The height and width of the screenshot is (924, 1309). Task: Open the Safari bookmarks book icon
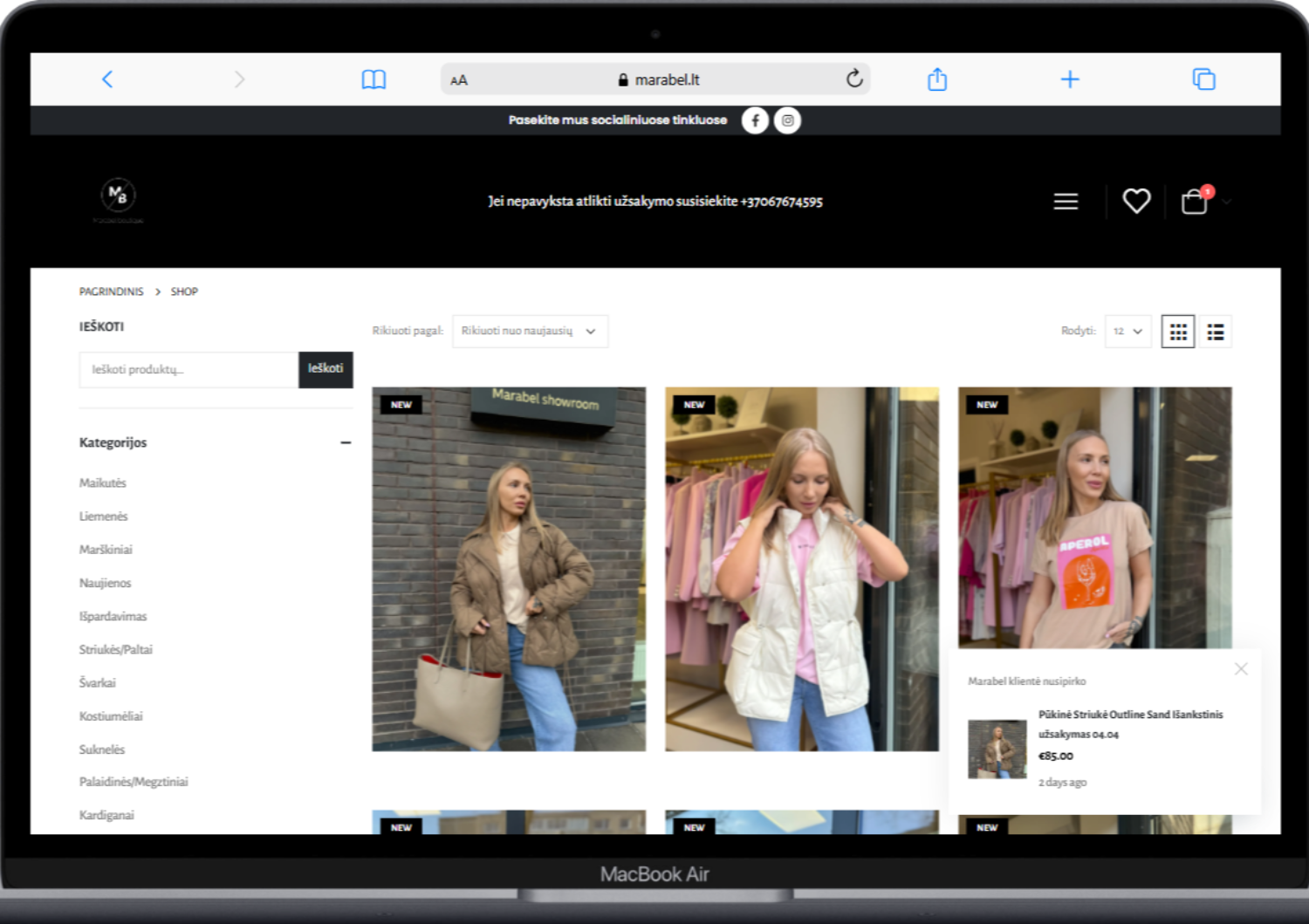[374, 79]
